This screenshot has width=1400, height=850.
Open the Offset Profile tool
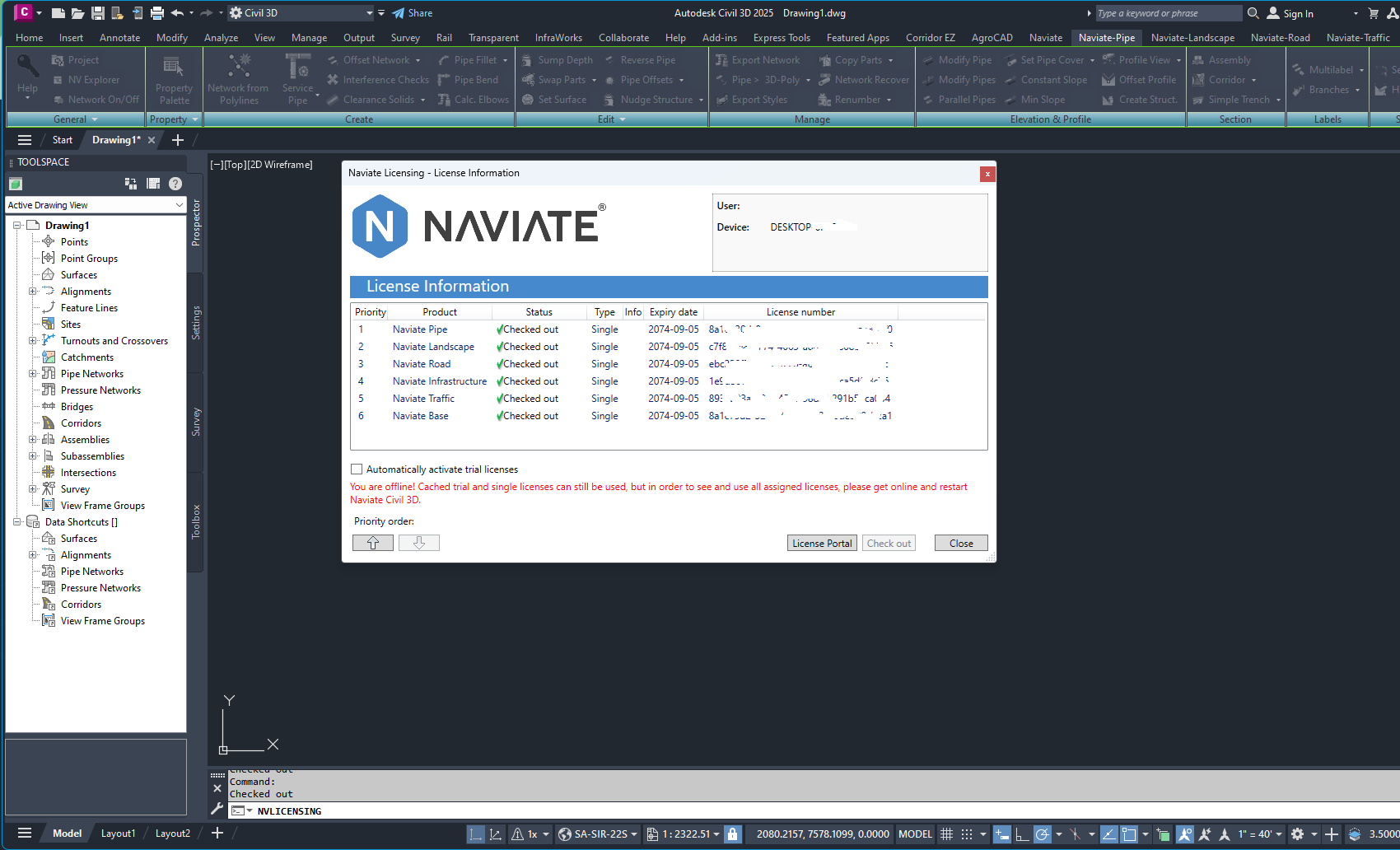coord(1139,80)
